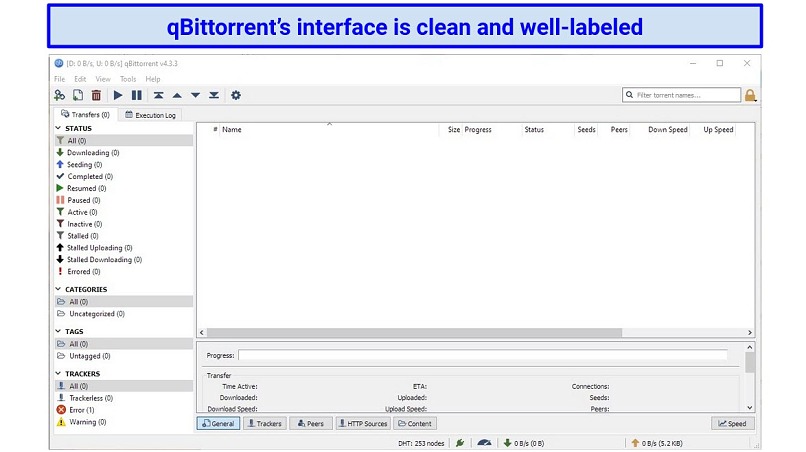
Task: Open the View menu
Action: 103,79
